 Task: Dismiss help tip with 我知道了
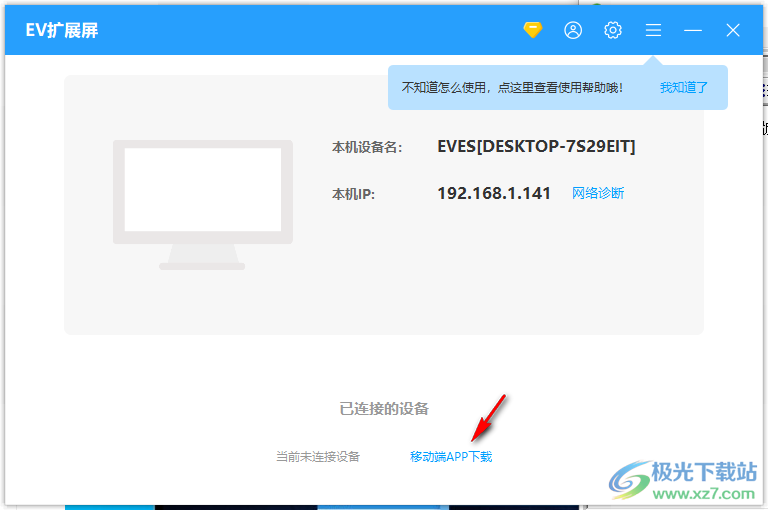684,88
